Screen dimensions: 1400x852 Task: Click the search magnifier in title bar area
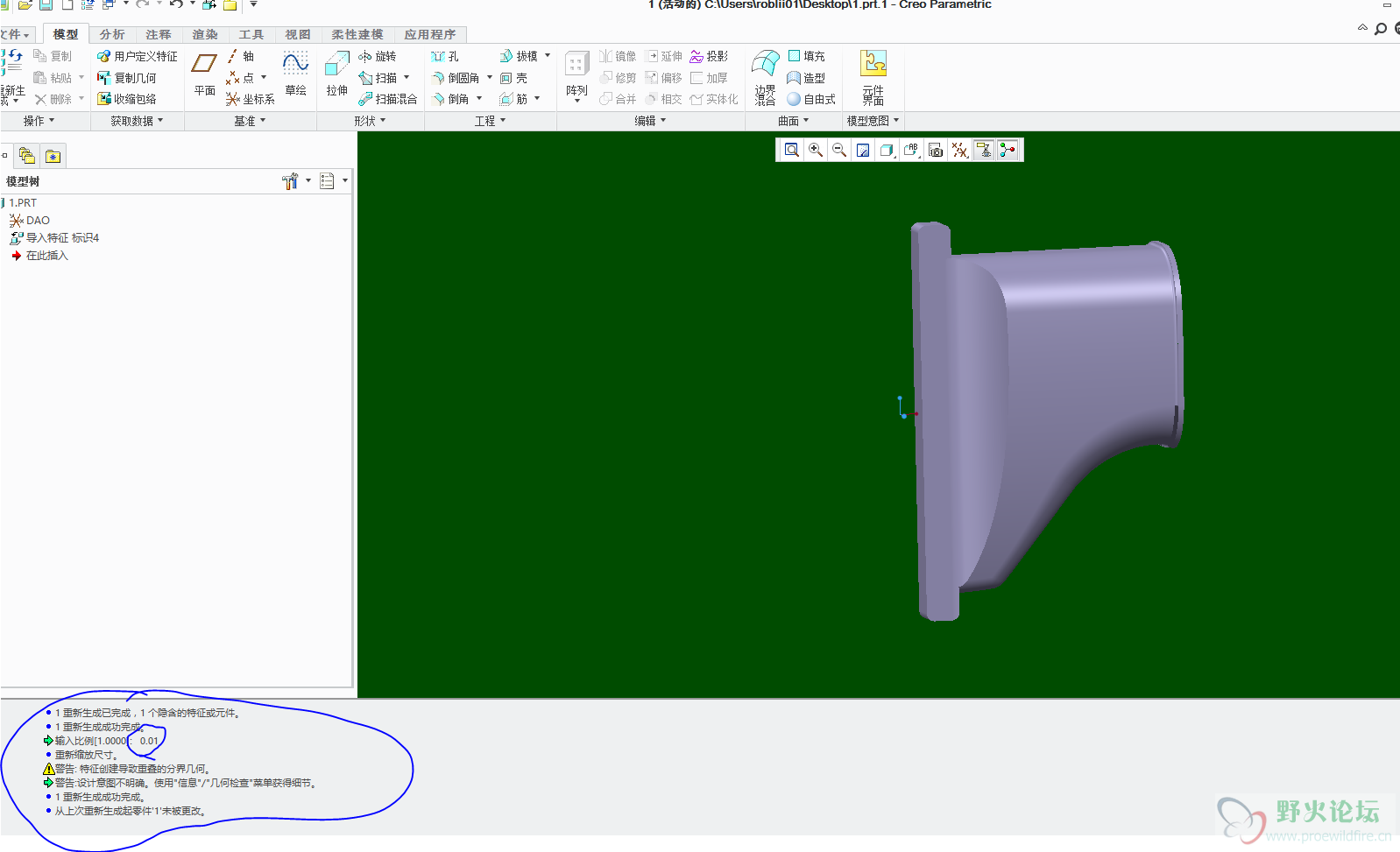pos(1381,29)
